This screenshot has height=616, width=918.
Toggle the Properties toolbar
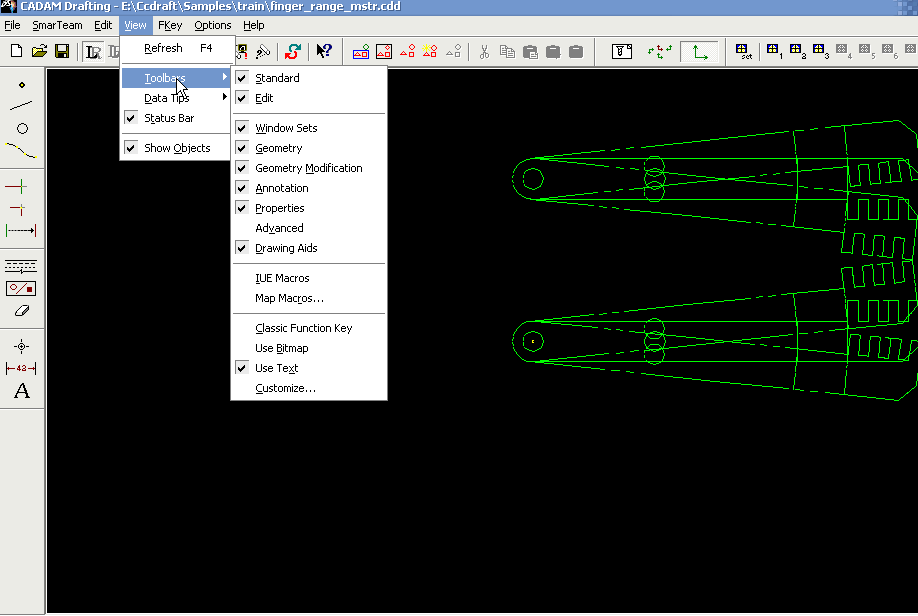(x=309, y=208)
